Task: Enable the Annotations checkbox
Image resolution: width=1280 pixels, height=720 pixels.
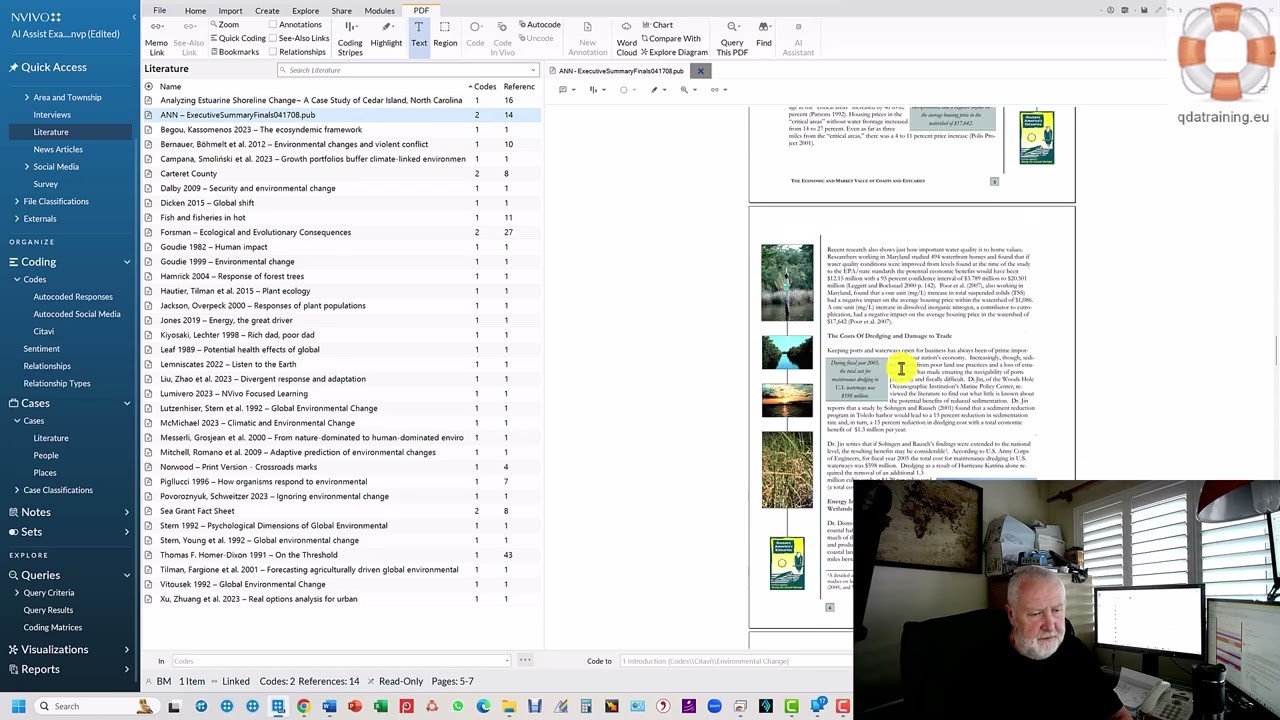Action: point(273,25)
